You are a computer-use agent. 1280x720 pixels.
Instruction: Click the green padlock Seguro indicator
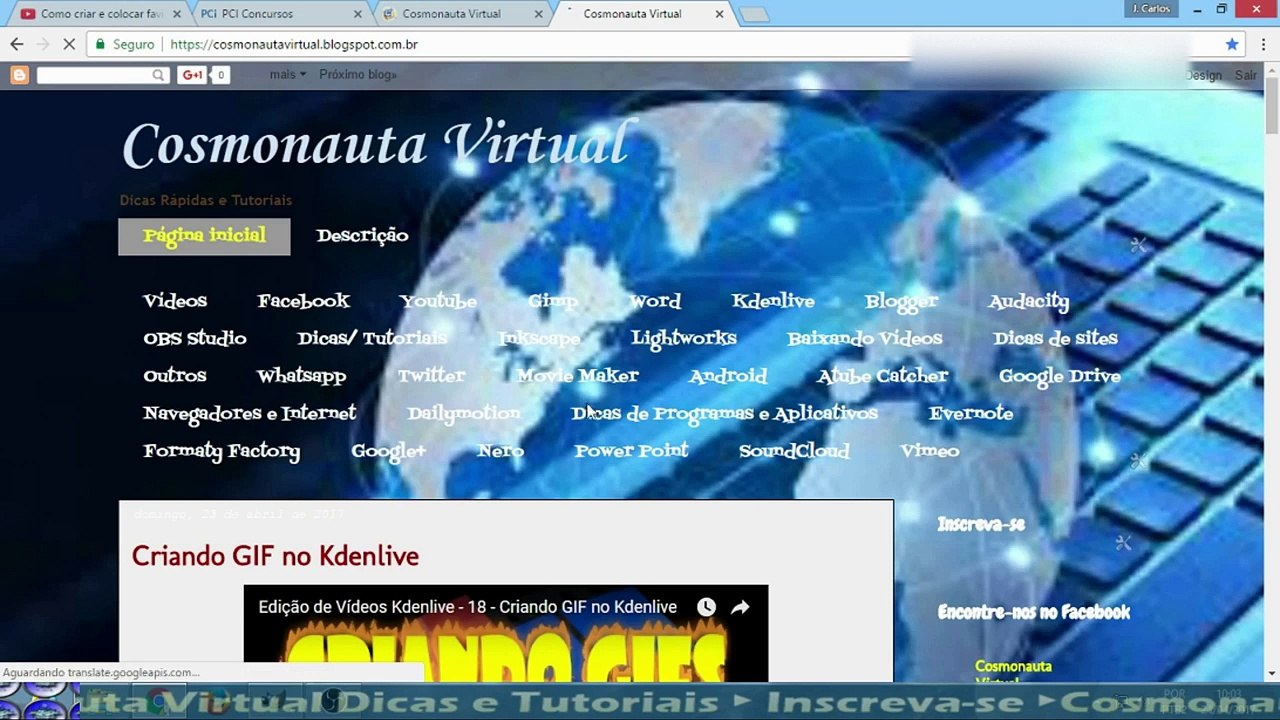(125, 44)
